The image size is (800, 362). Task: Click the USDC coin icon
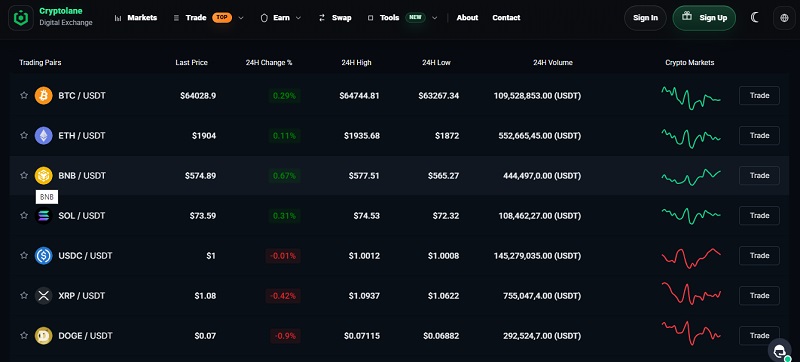point(43,255)
